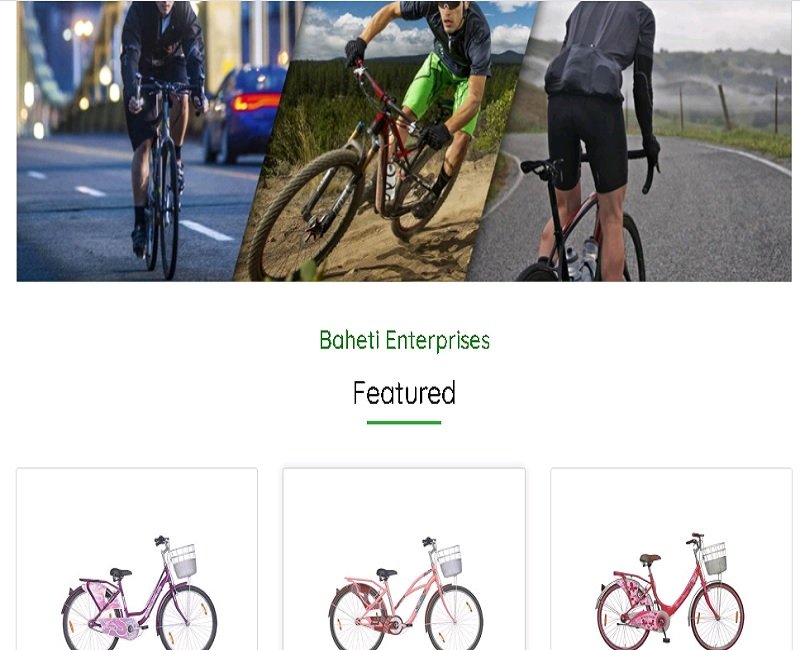Click the mountain bike's knobby front tire
Viewport: 800px width, 650px height.
pos(305,214)
